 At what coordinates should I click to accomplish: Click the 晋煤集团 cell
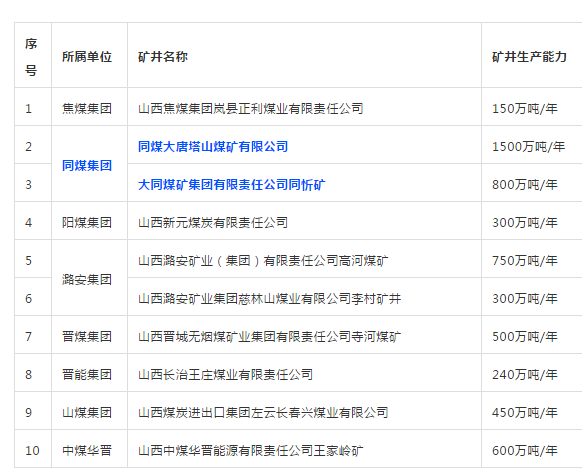pos(89,335)
